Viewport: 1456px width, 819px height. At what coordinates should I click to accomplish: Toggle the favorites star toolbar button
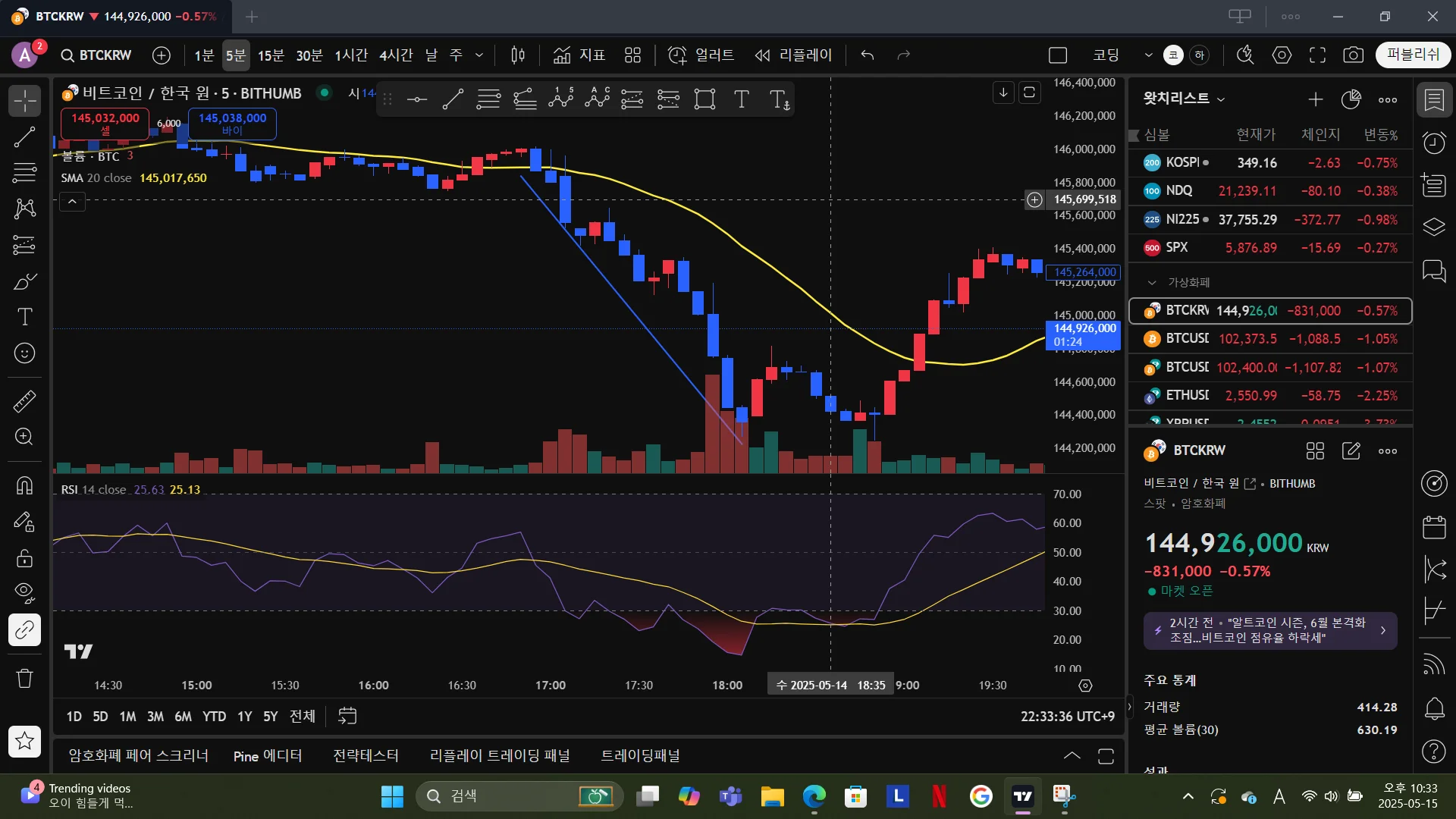[x=24, y=741]
